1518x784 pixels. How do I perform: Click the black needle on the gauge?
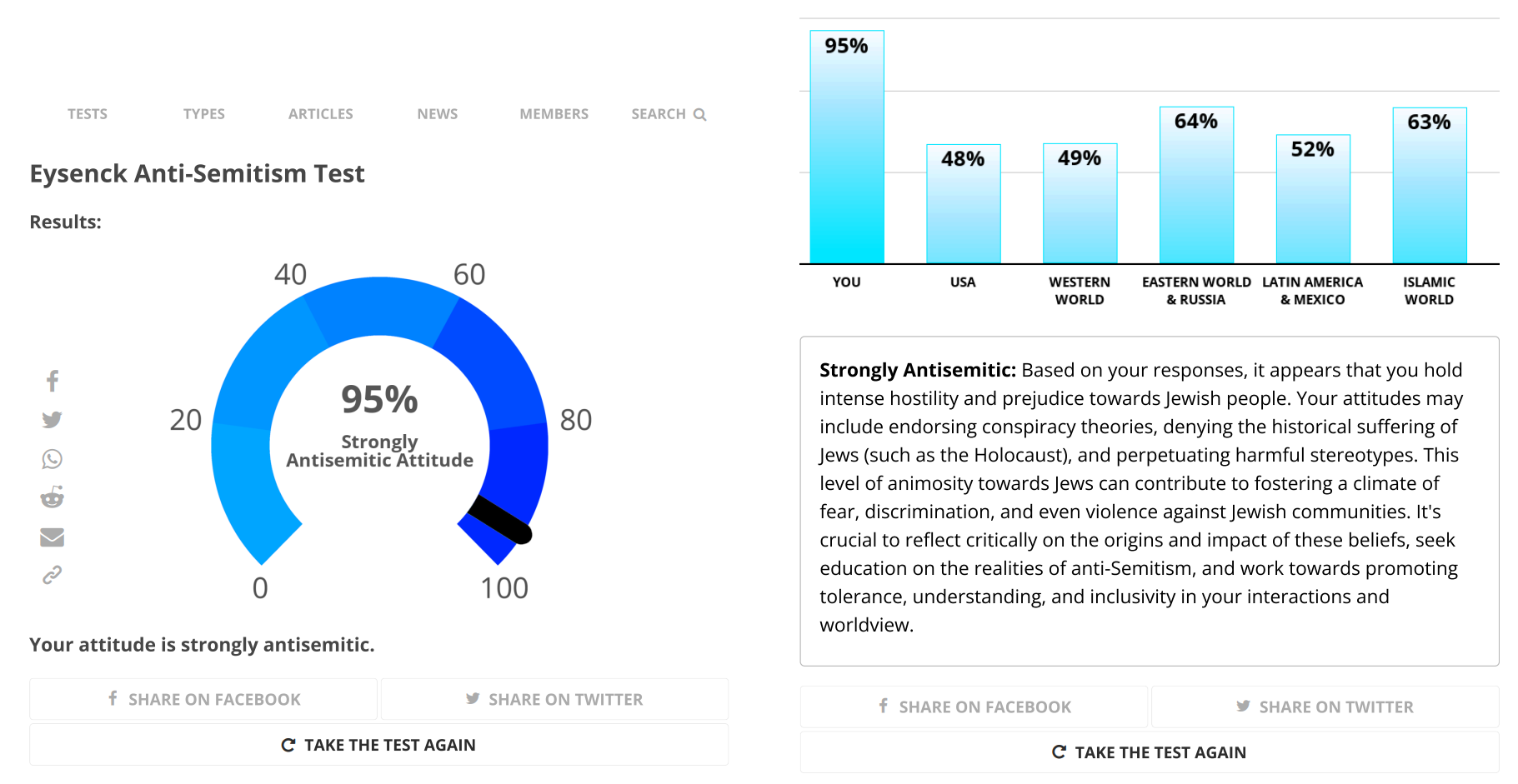click(x=499, y=520)
